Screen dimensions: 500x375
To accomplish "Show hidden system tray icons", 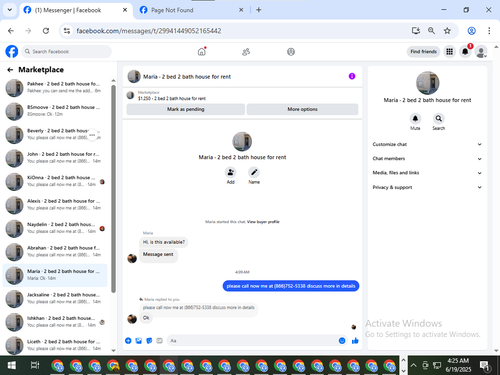I will 413,365.
